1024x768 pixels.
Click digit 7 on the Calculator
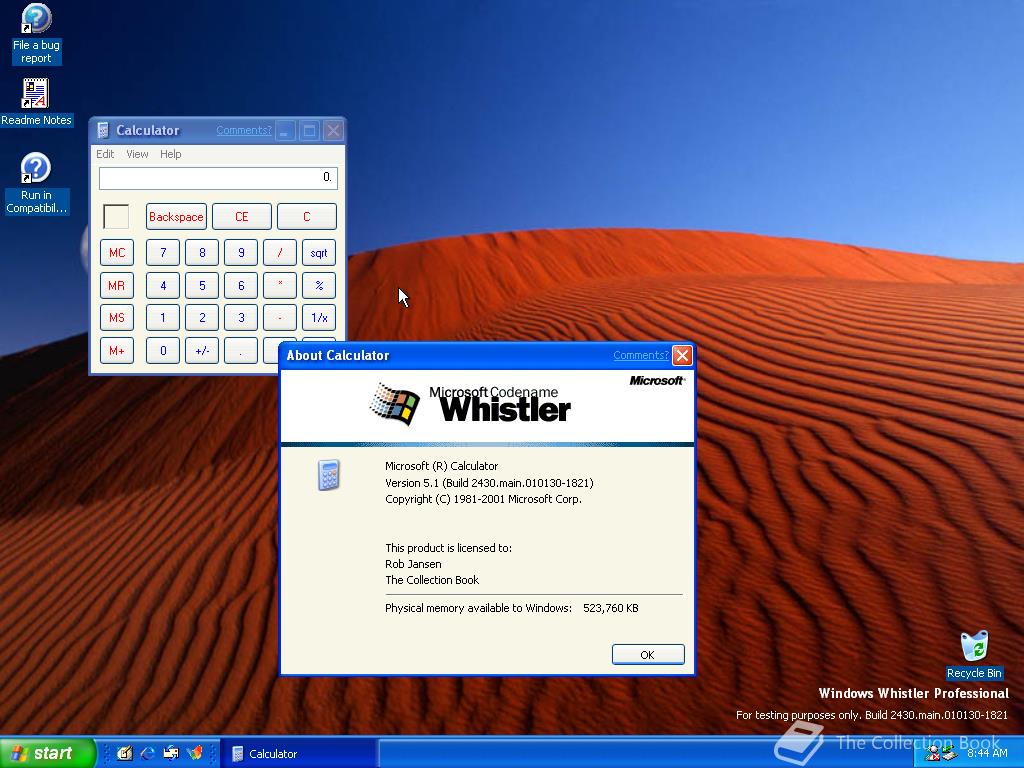pyautogui.click(x=163, y=253)
